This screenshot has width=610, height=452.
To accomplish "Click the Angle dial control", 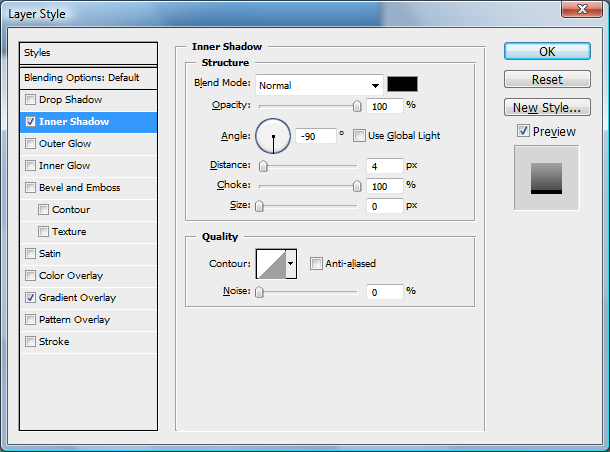I will pos(273,135).
